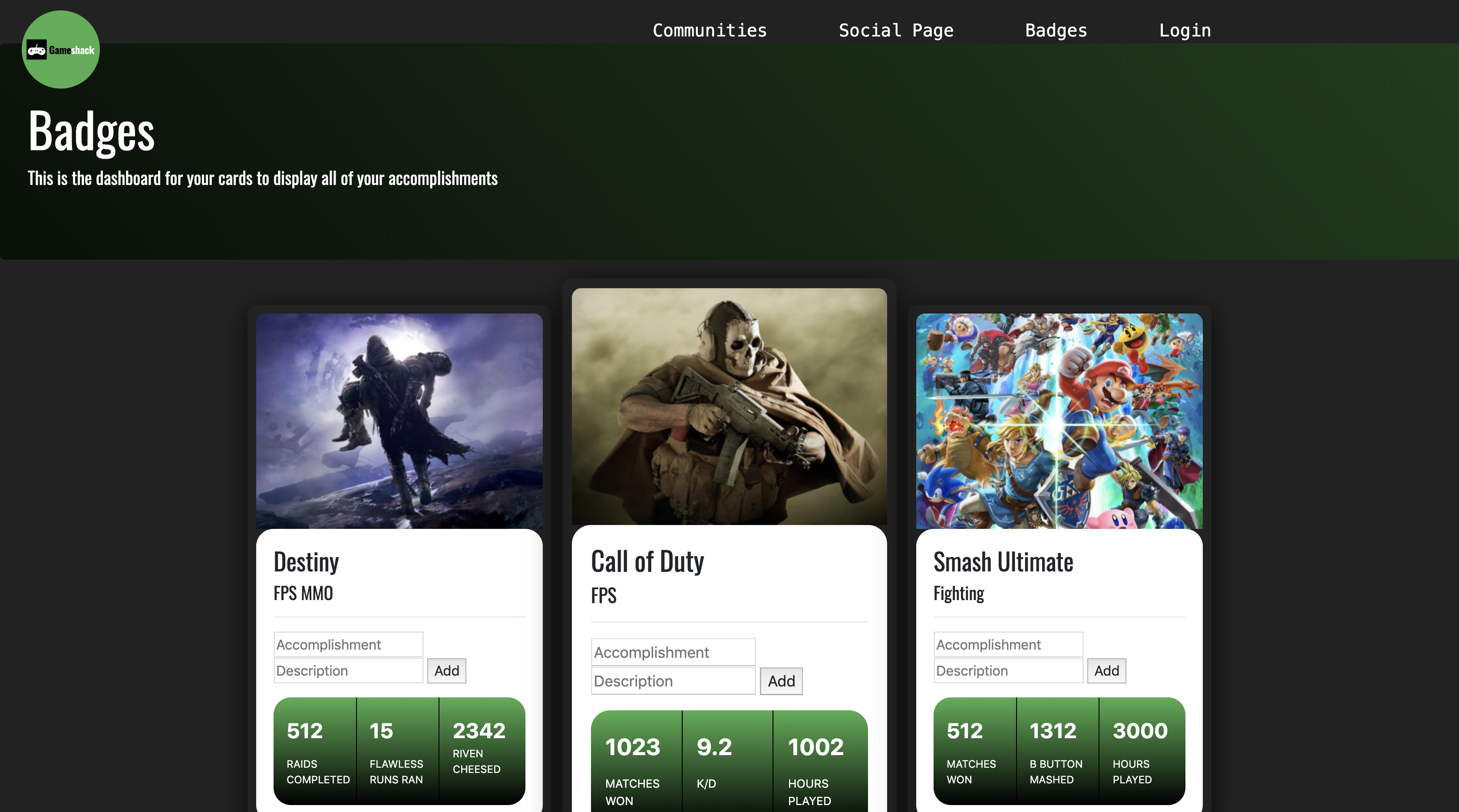Click the Gameshack controller logo
The width and height of the screenshot is (1459, 812).
click(61, 50)
